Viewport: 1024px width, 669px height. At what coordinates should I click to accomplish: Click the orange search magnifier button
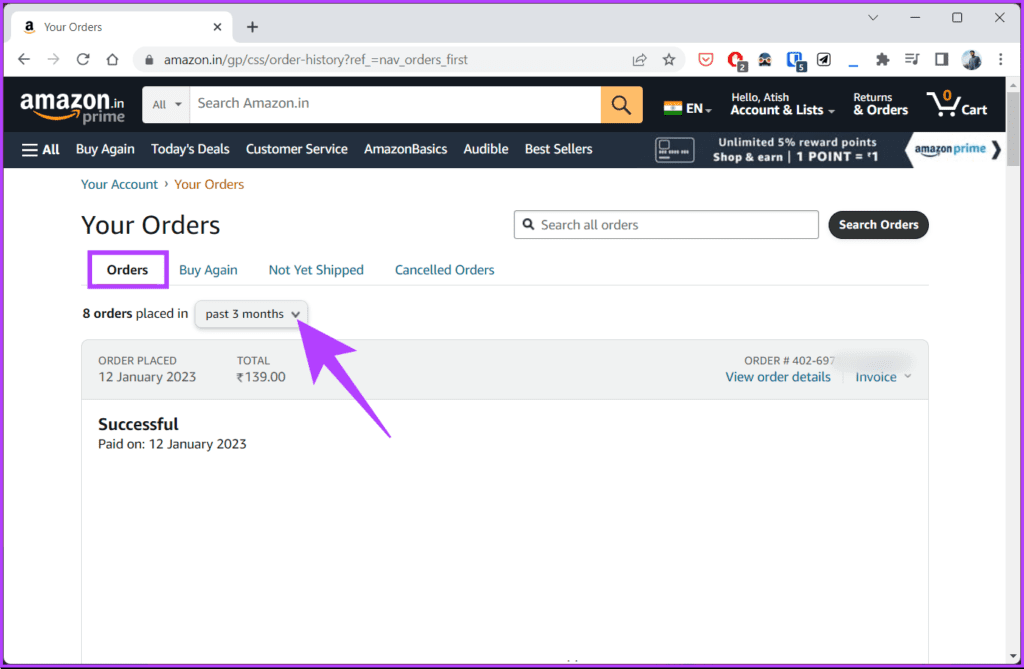621,105
